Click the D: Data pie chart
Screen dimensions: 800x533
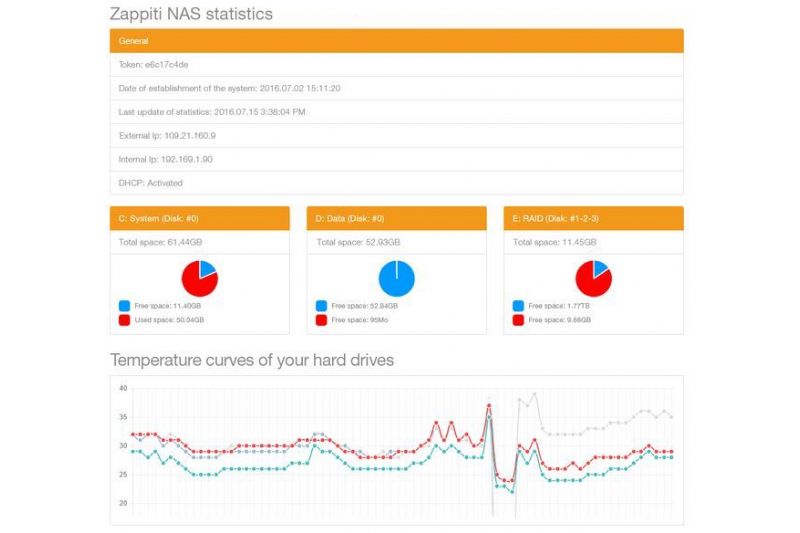point(396,278)
